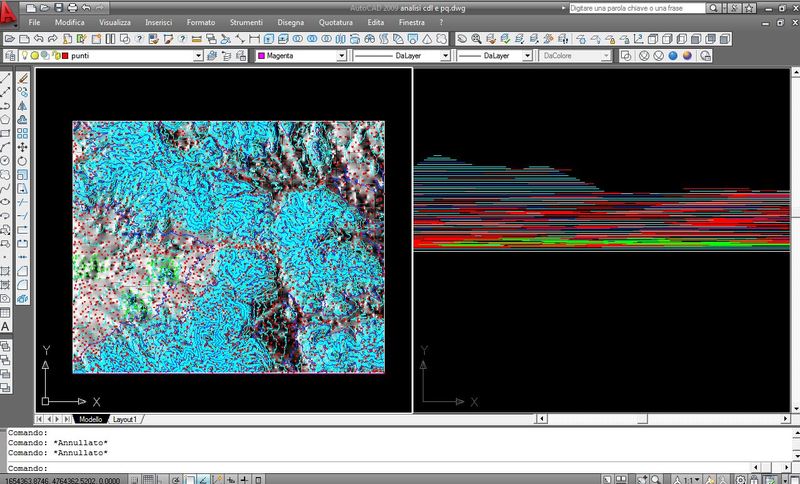Select the Multiline Text tool (A)

pyautogui.click(x=6, y=326)
